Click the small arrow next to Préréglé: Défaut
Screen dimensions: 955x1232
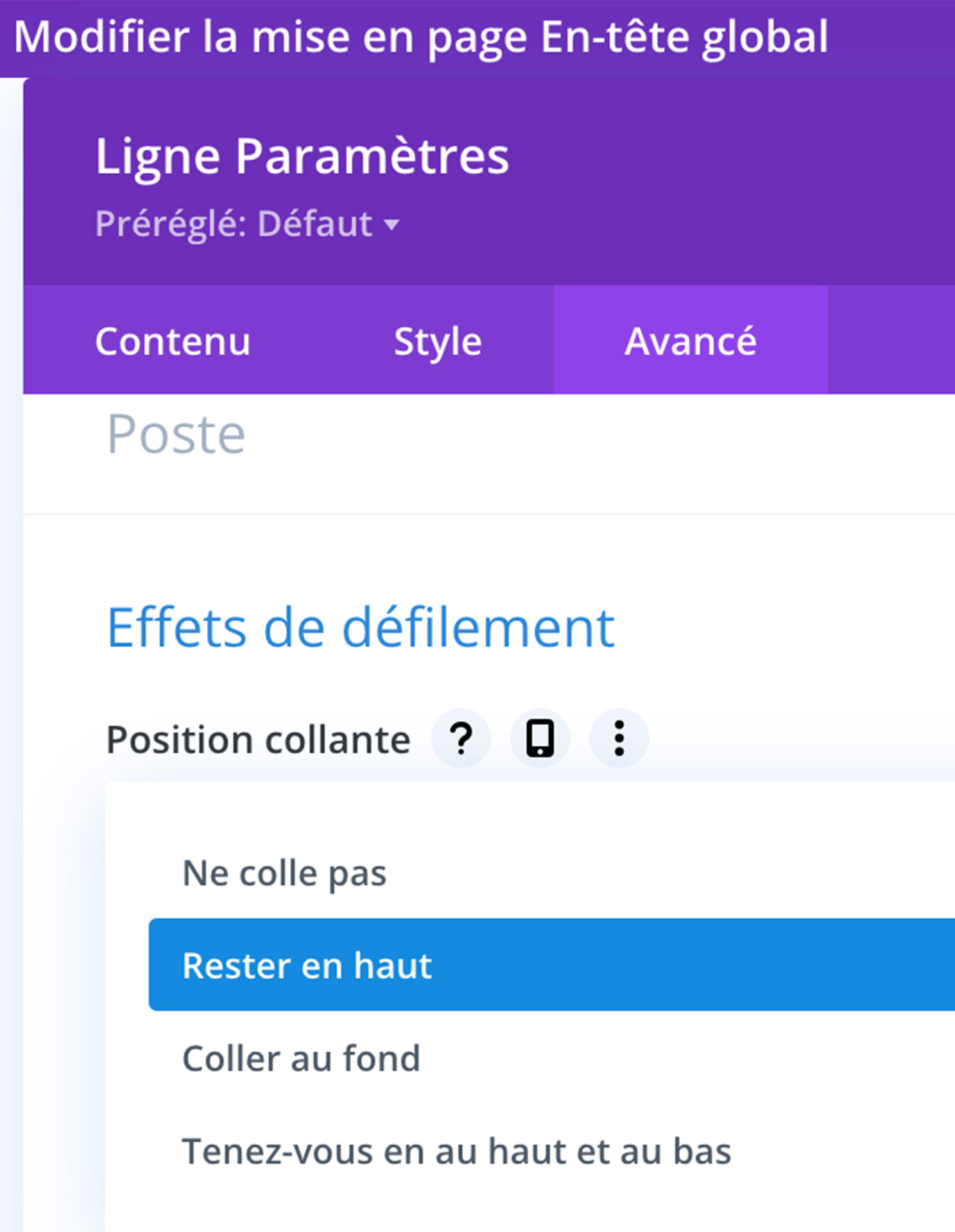click(391, 225)
